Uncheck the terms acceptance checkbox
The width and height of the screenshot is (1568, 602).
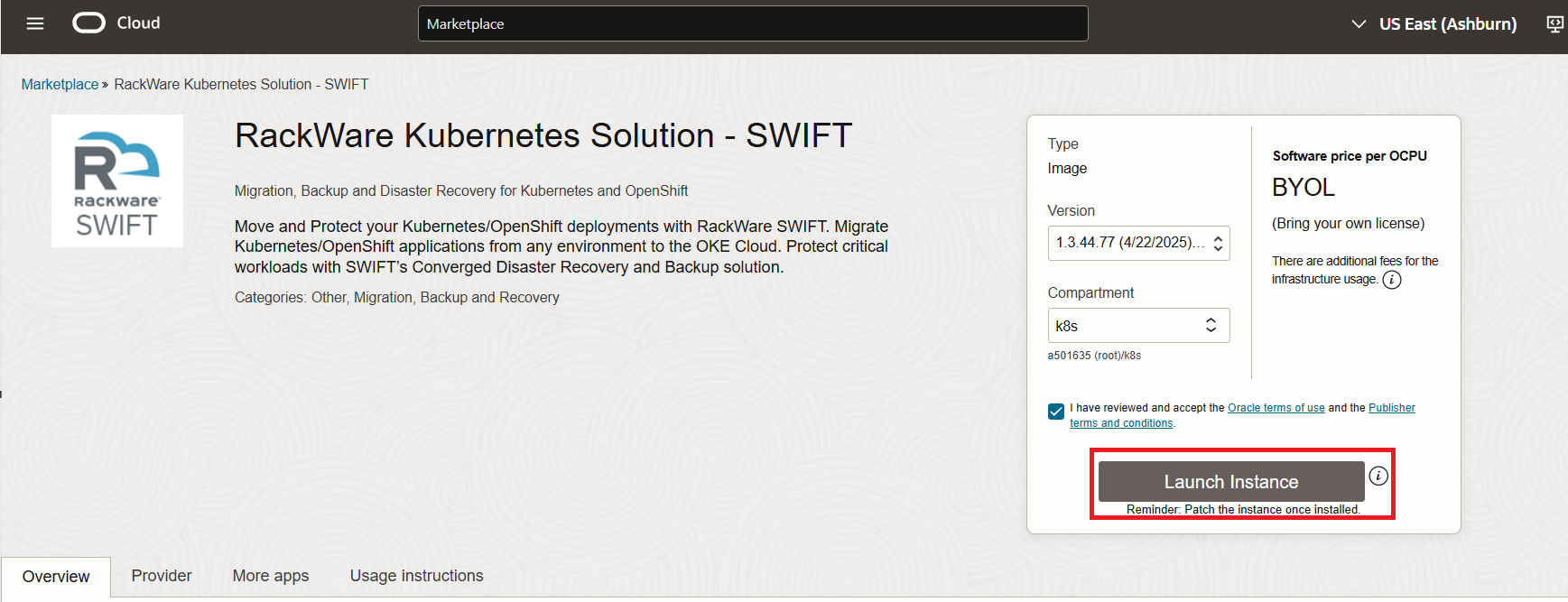pyautogui.click(x=1056, y=412)
